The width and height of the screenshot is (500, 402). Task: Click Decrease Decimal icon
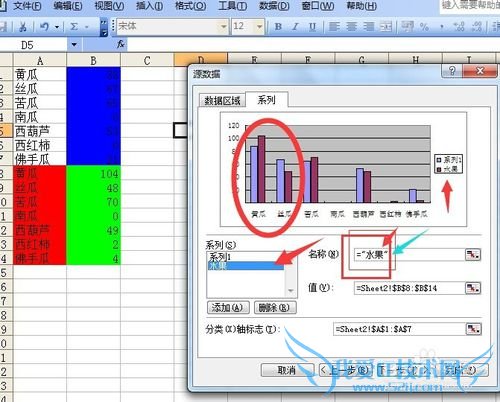[477, 26]
